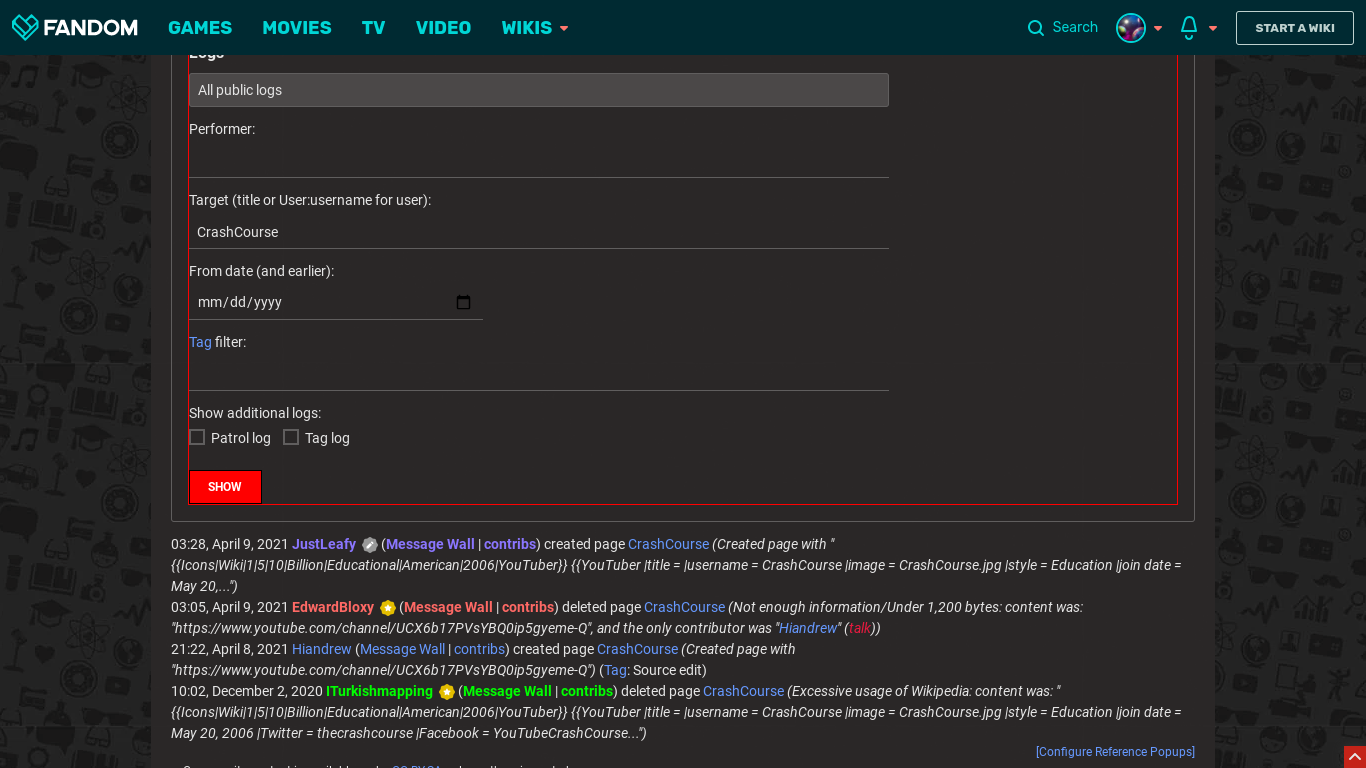
Task: Open the italic Hiandrew link in deletion reason
Action: (808, 628)
